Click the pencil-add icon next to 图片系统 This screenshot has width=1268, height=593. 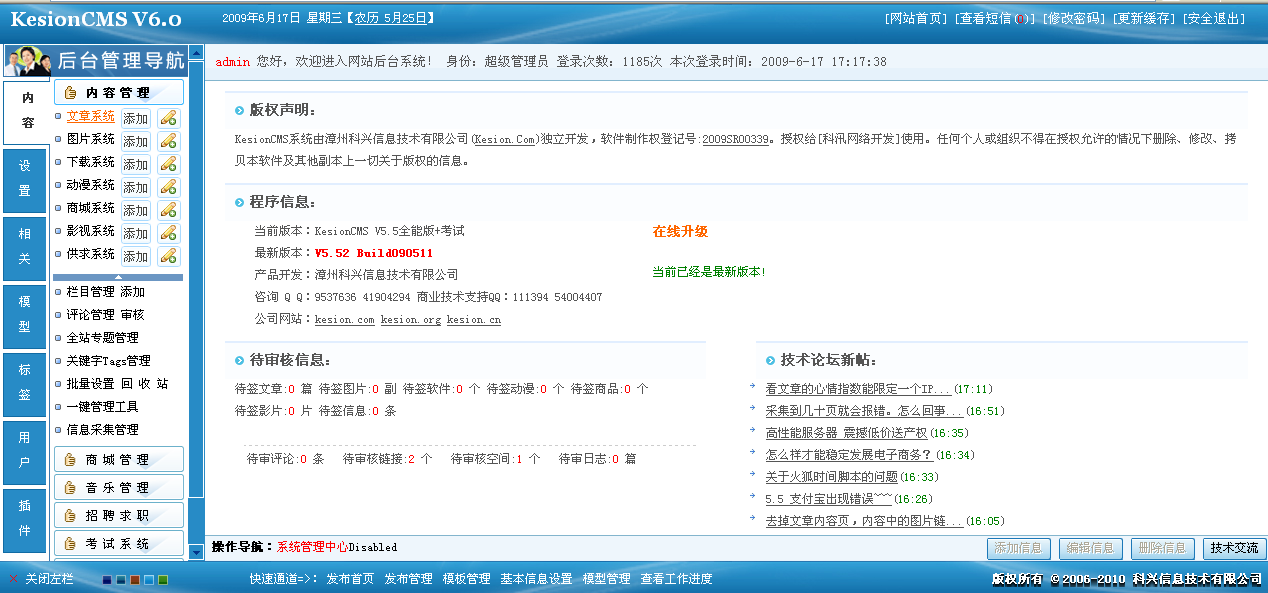pyautogui.click(x=169, y=141)
